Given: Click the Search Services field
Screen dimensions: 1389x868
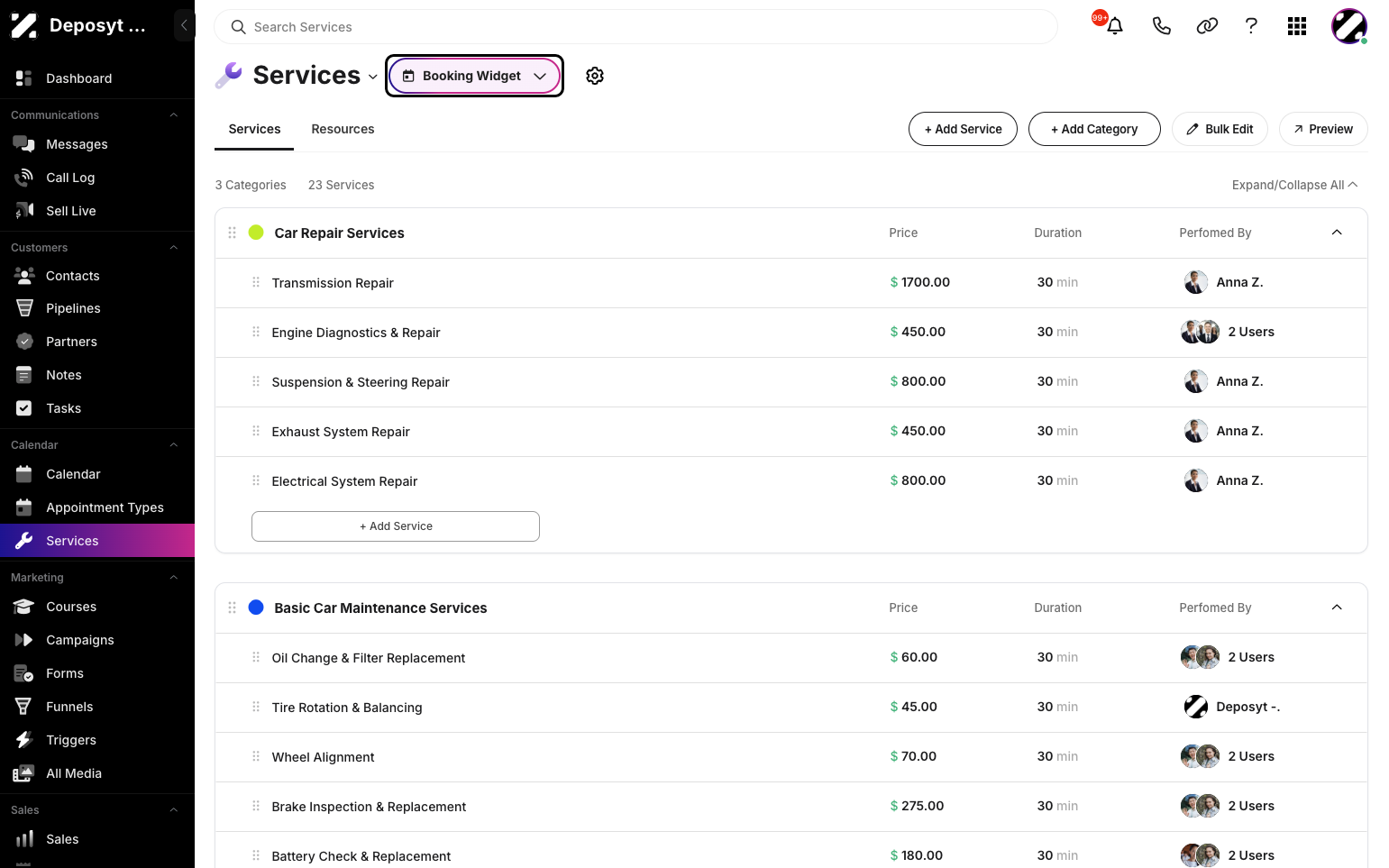Looking at the screenshot, I should pyautogui.click(x=635, y=27).
